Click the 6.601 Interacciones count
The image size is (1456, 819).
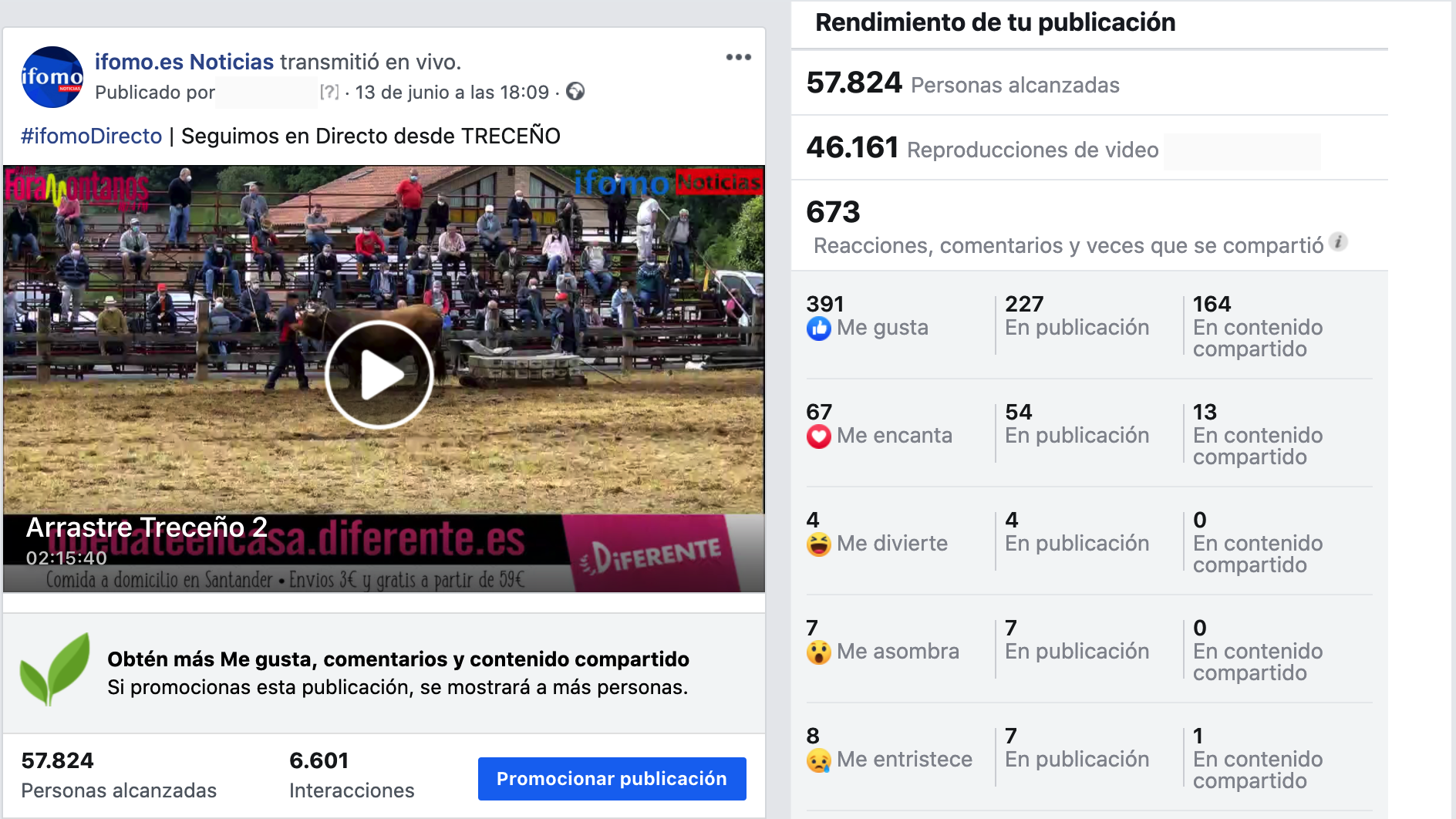coord(352,775)
